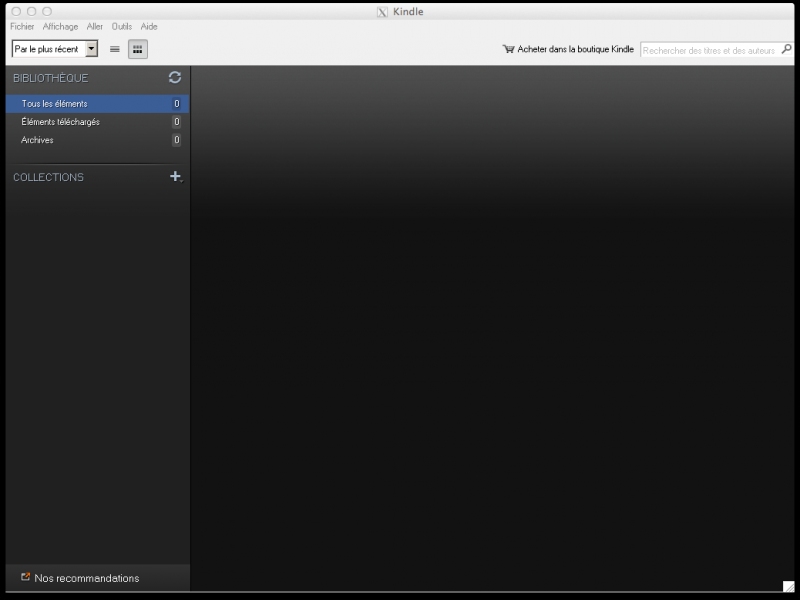Select 'Tous les éléments' in the library
The image size is (800, 600).
click(x=54, y=104)
